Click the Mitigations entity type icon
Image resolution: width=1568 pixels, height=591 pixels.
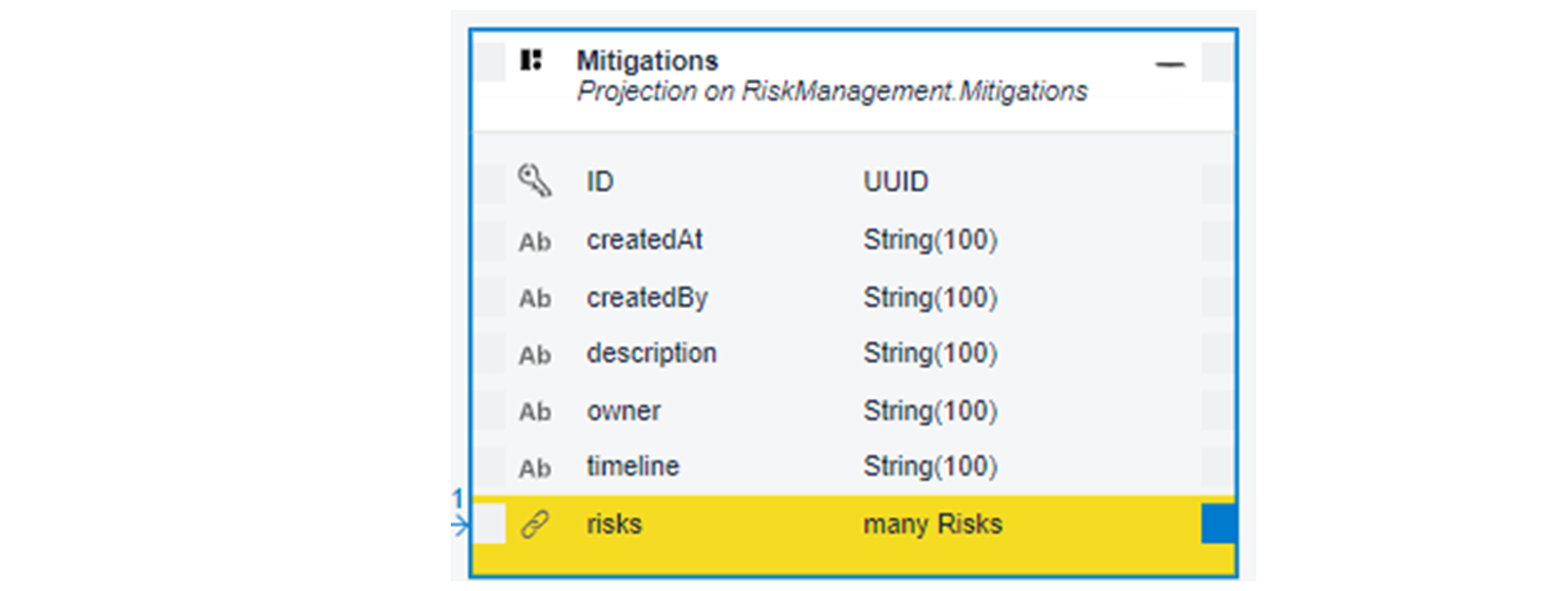coord(531,61)
